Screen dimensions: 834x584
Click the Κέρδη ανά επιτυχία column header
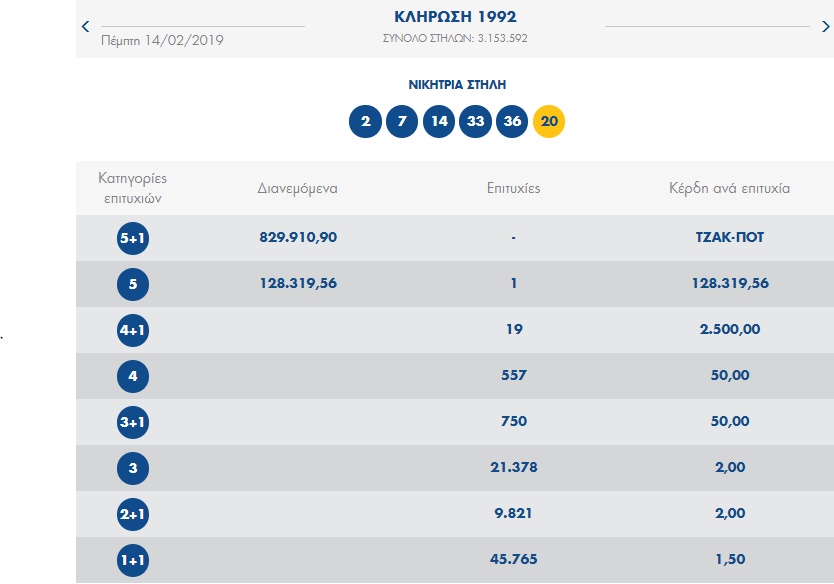pos(729,188)
